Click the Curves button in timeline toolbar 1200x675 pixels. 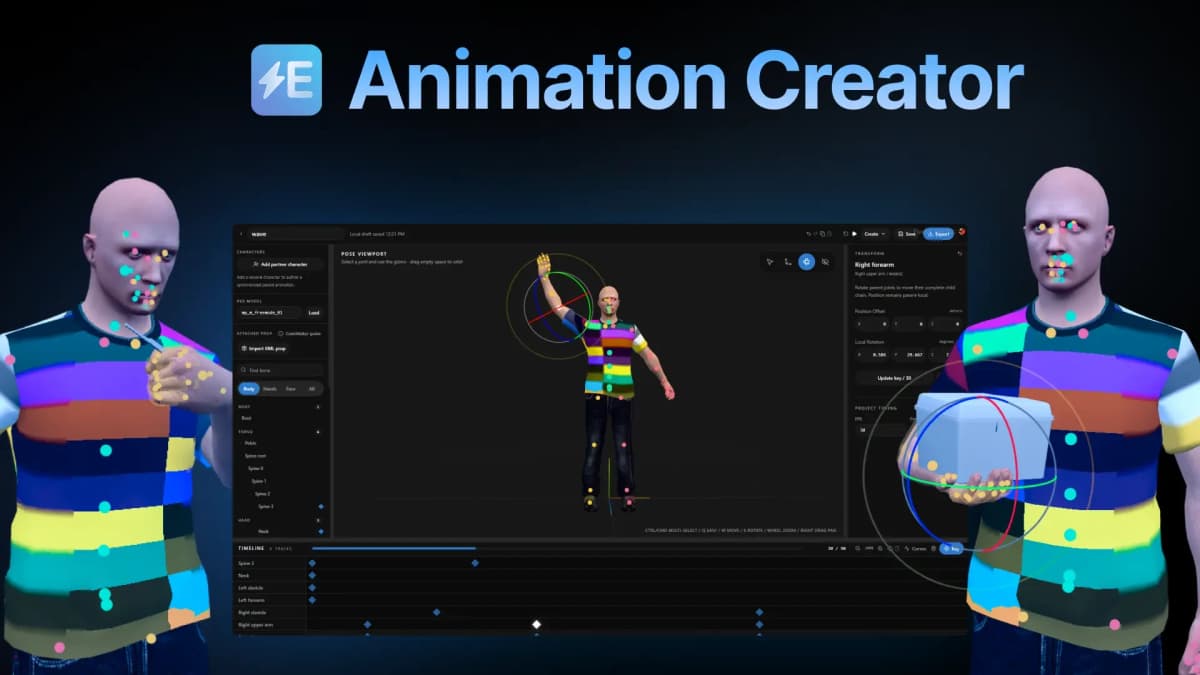[x=915, y=548]
